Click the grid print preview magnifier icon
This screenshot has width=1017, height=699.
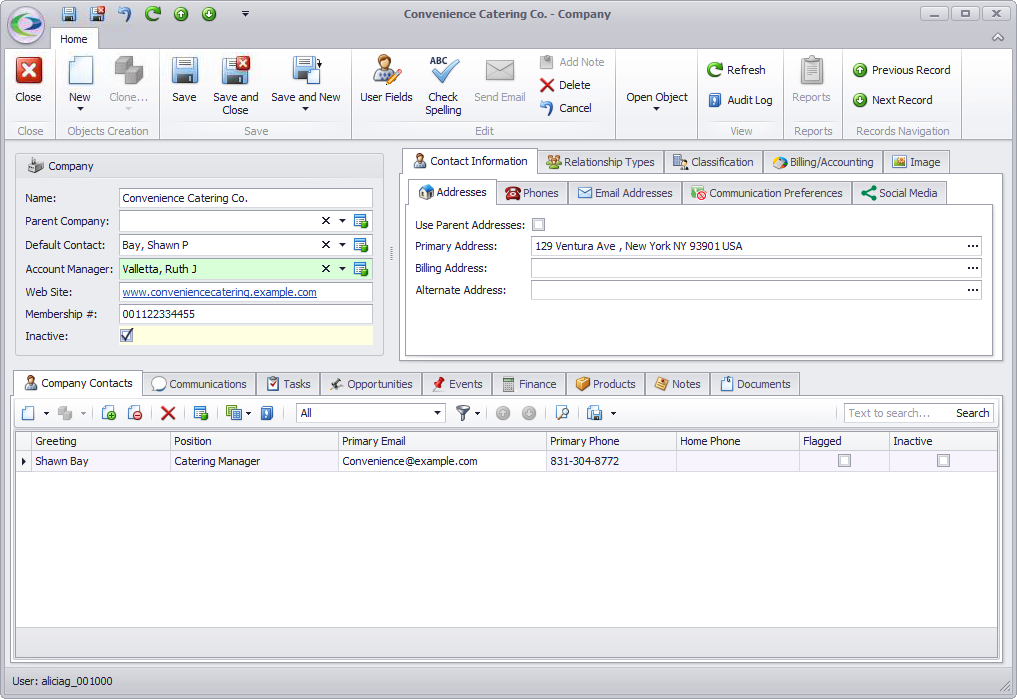(562, 413)
